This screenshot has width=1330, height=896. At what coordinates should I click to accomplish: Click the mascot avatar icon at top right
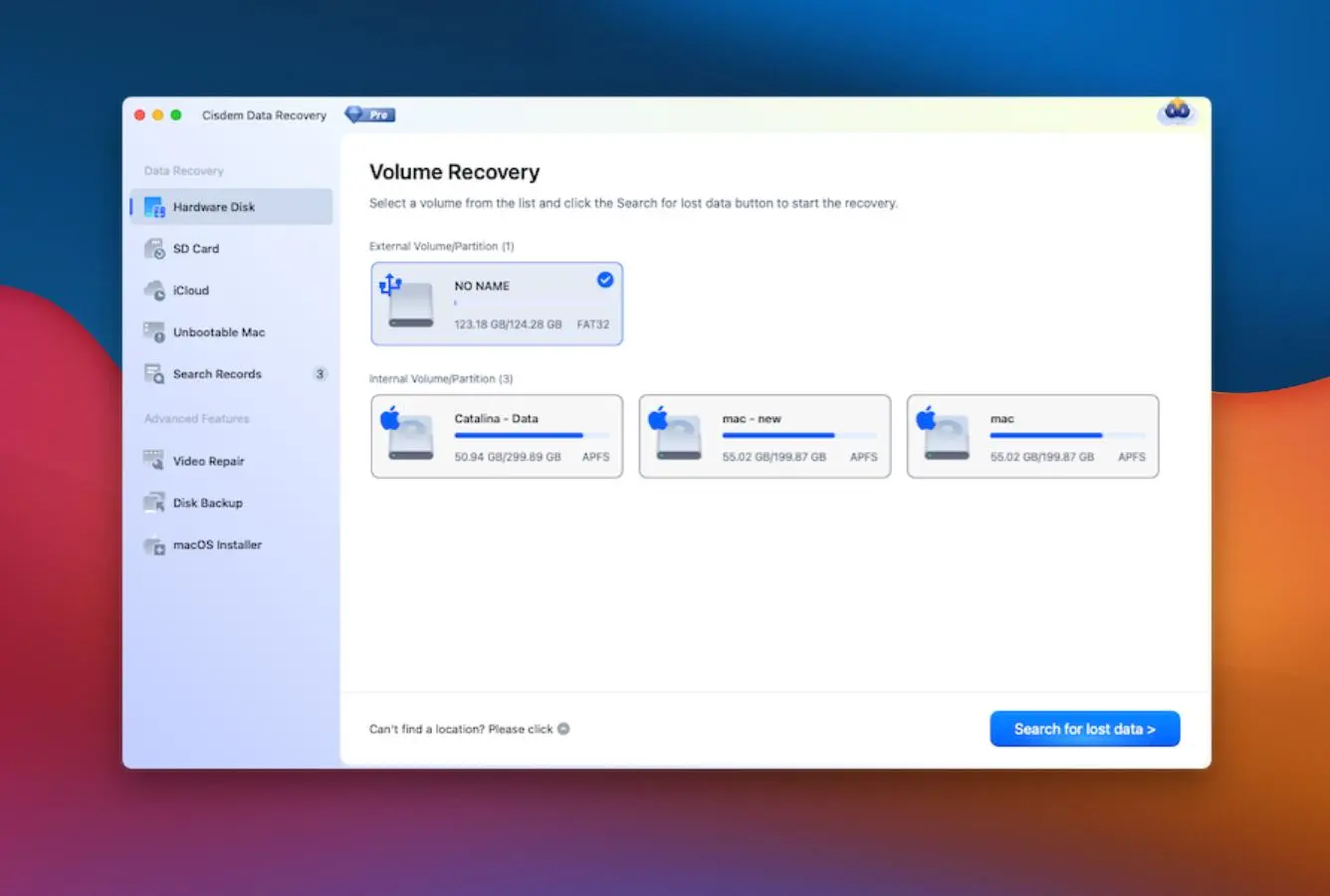point(1178,112)
